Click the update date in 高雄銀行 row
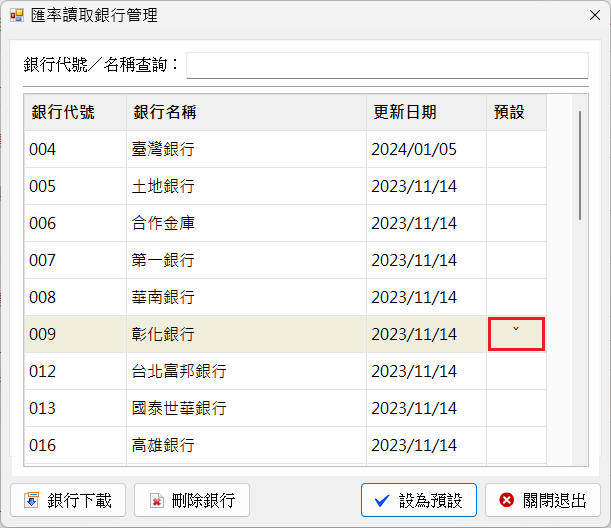The height and width of the screenshot is (528, 611). coord(414,445)
